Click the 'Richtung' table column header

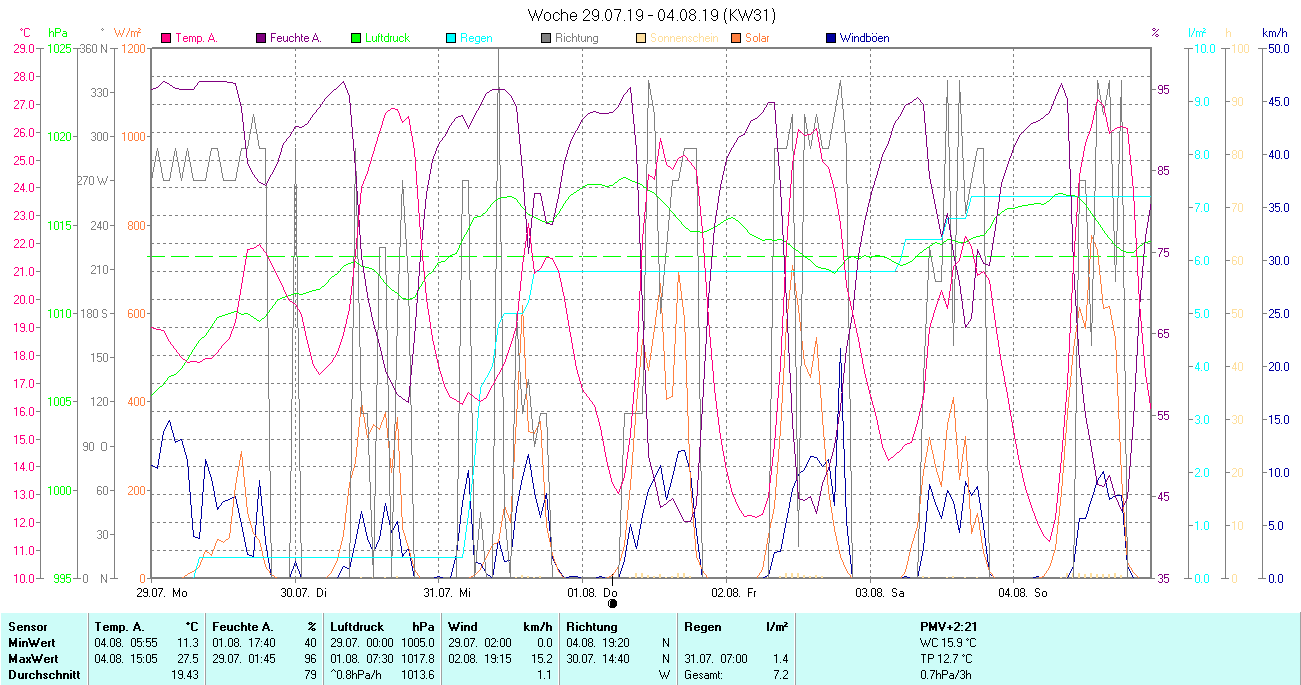click(592, 626)
